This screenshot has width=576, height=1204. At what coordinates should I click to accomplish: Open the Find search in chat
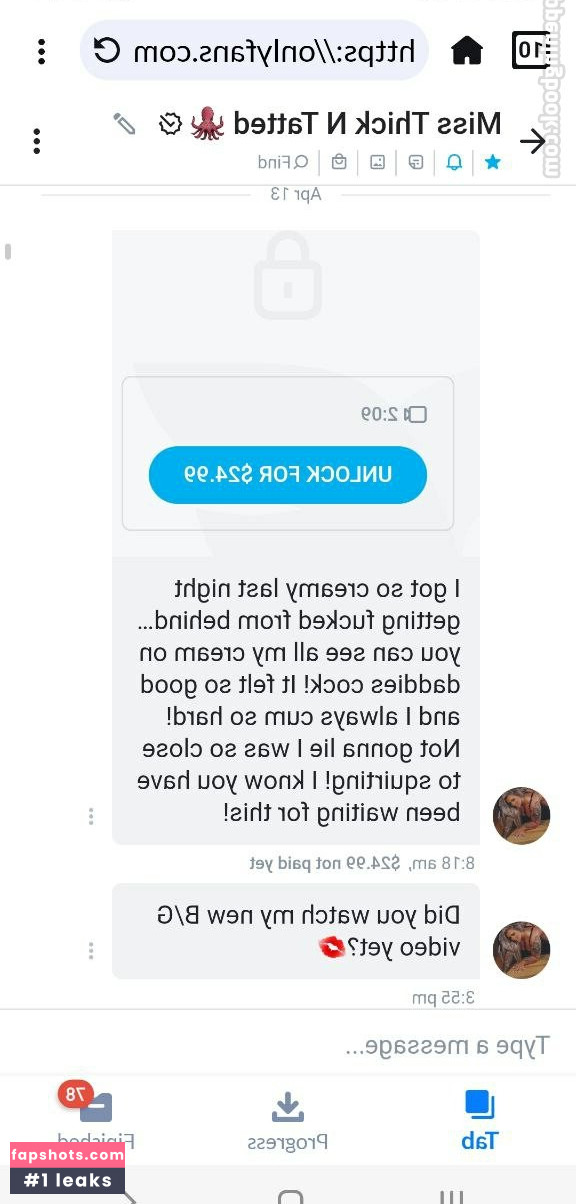pyautogui.click(x=283, y=162)
